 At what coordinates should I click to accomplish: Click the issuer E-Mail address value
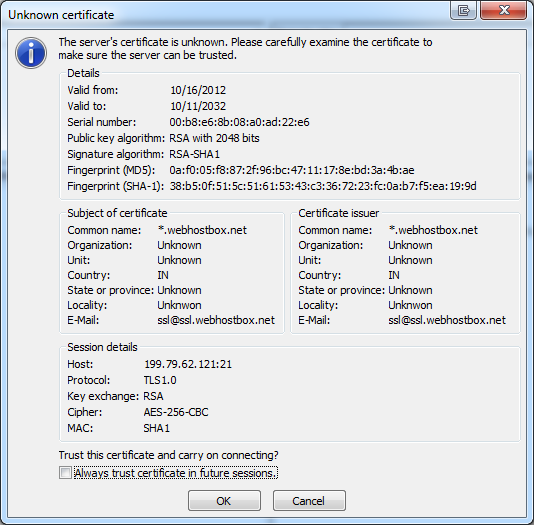point(447,320)
